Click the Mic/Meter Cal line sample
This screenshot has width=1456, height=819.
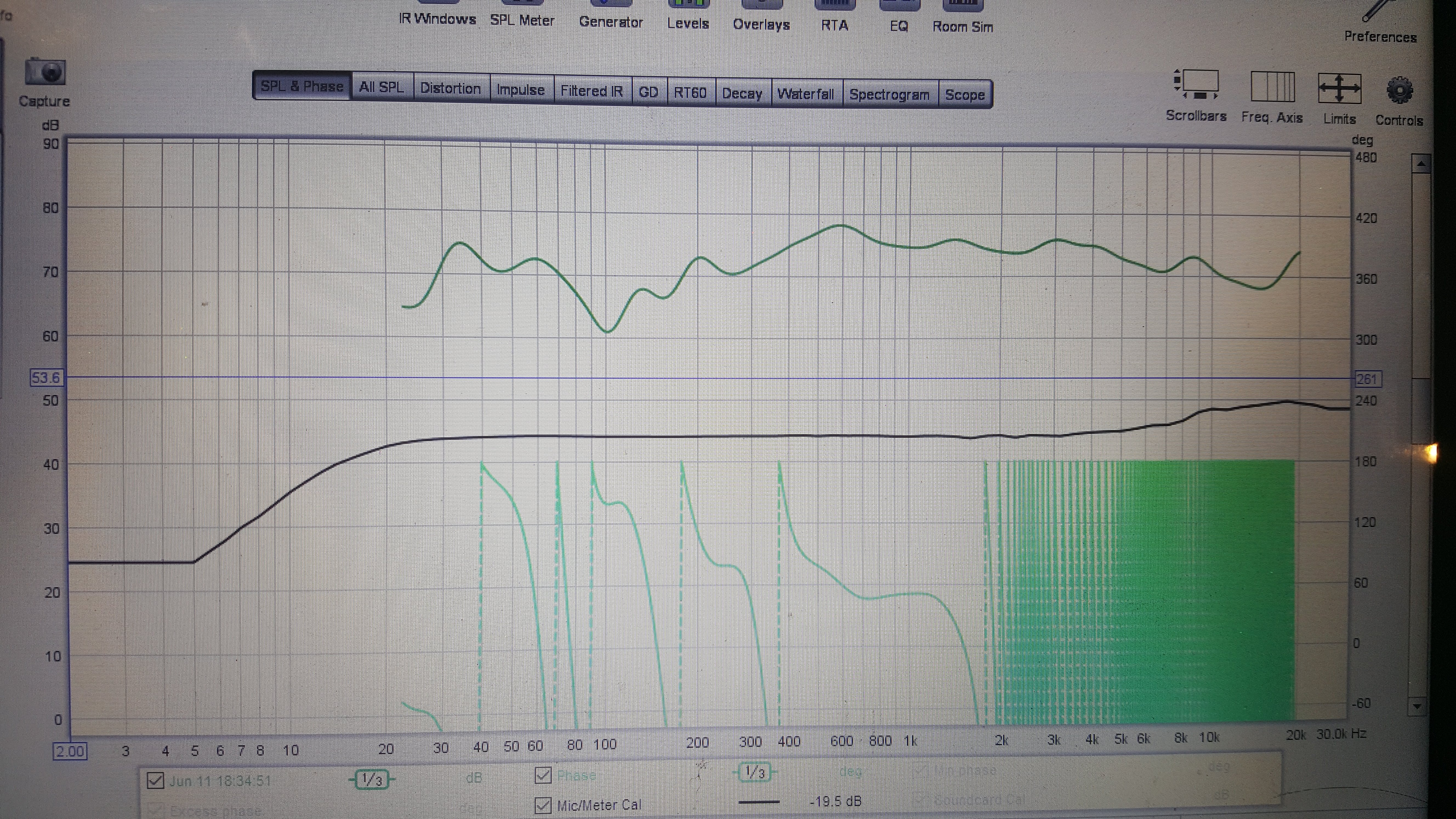[758, 801]
